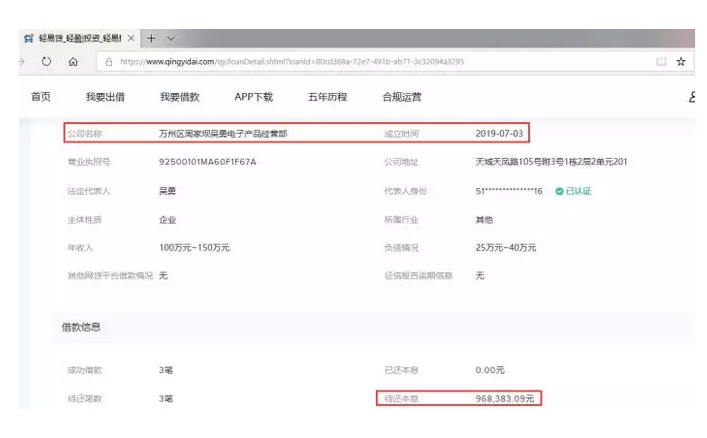The image size is (707, 438).
Task: Click repaid amount 0.00元
Action: (490, 370)
